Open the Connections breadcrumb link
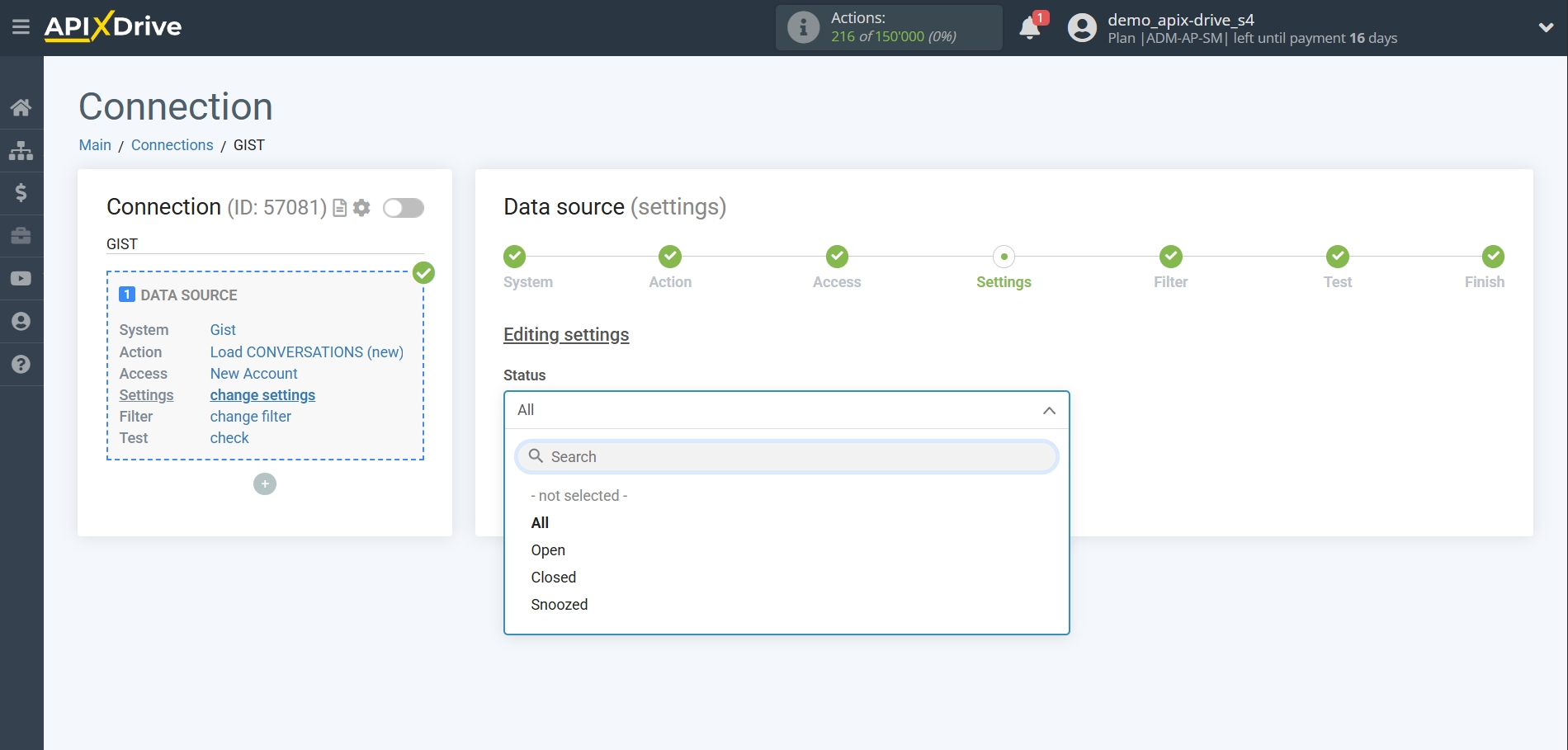Screen dimensions: 1568x750 (x=172, y=145)
